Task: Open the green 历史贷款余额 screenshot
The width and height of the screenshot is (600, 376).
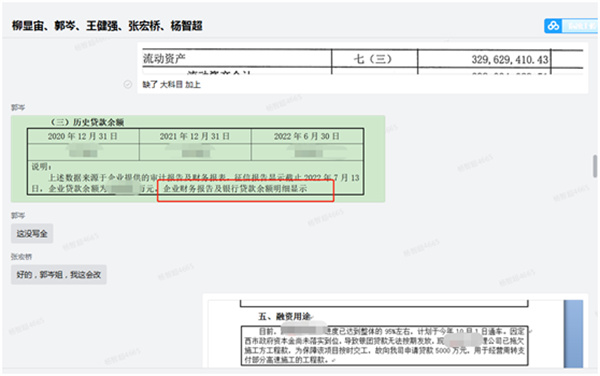Action: tap(198, 158)
